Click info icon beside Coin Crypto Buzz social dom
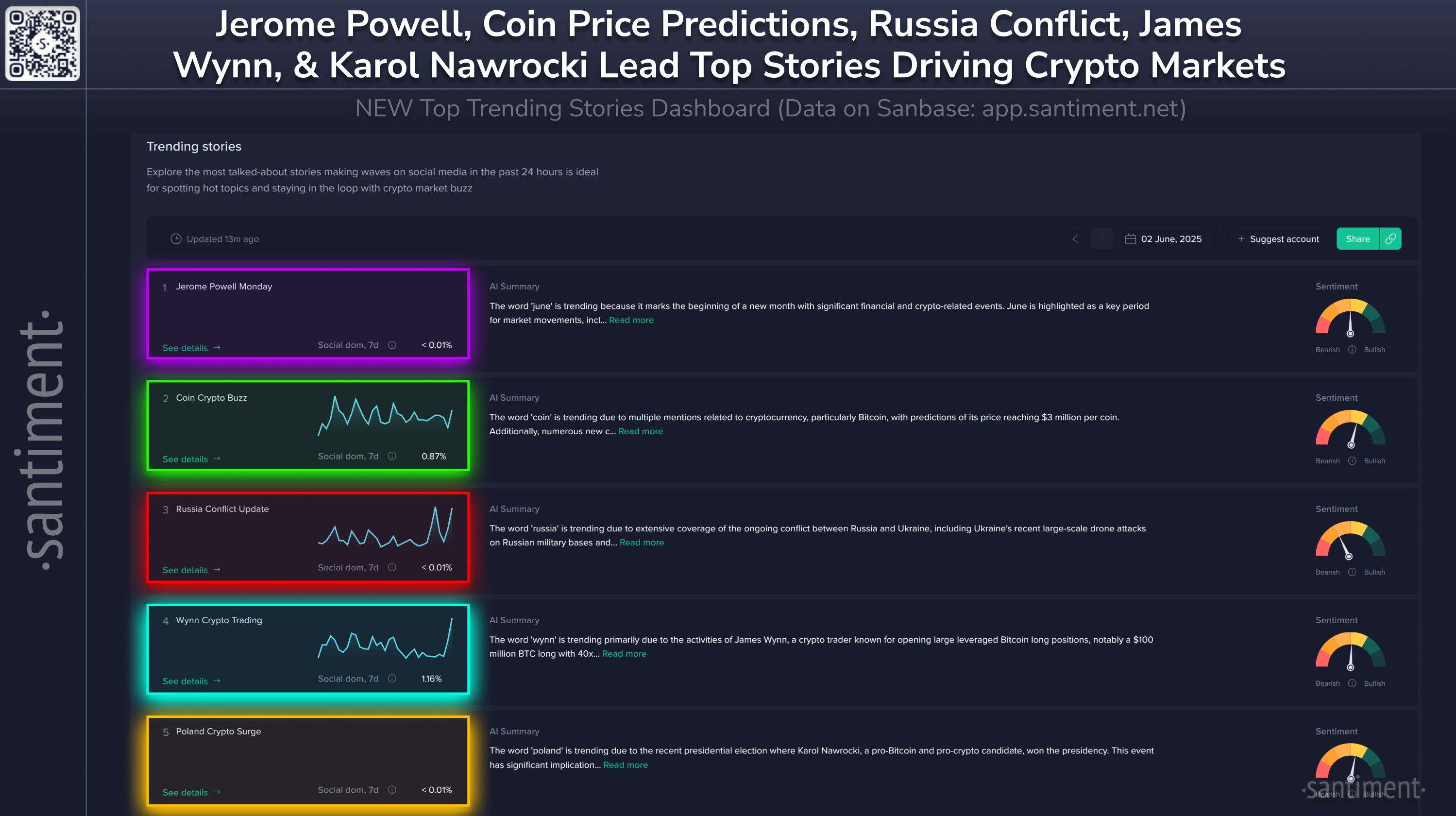The height and width of the screenshot is (816, 1456). coord(392,457)
